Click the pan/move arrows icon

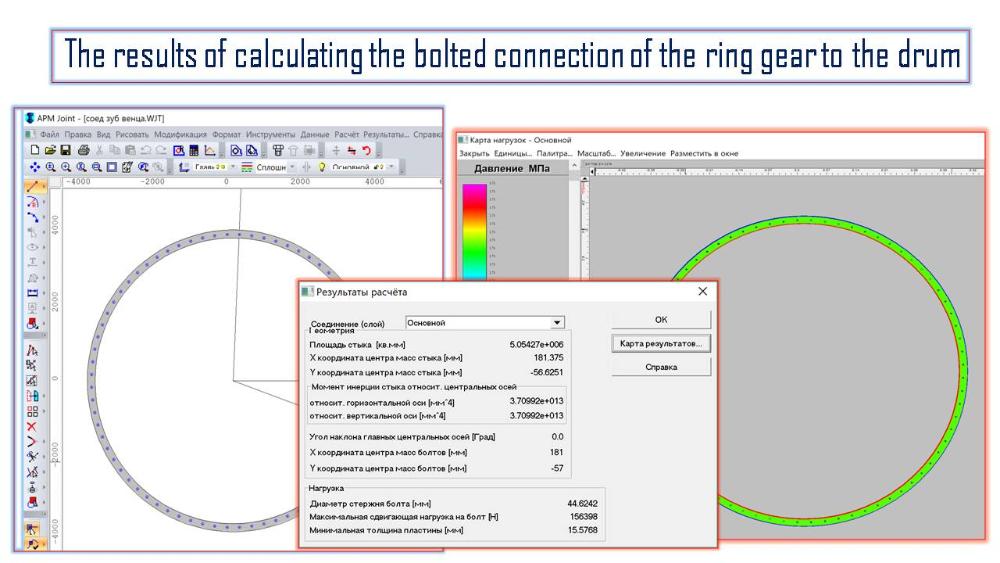coord(36,167)
